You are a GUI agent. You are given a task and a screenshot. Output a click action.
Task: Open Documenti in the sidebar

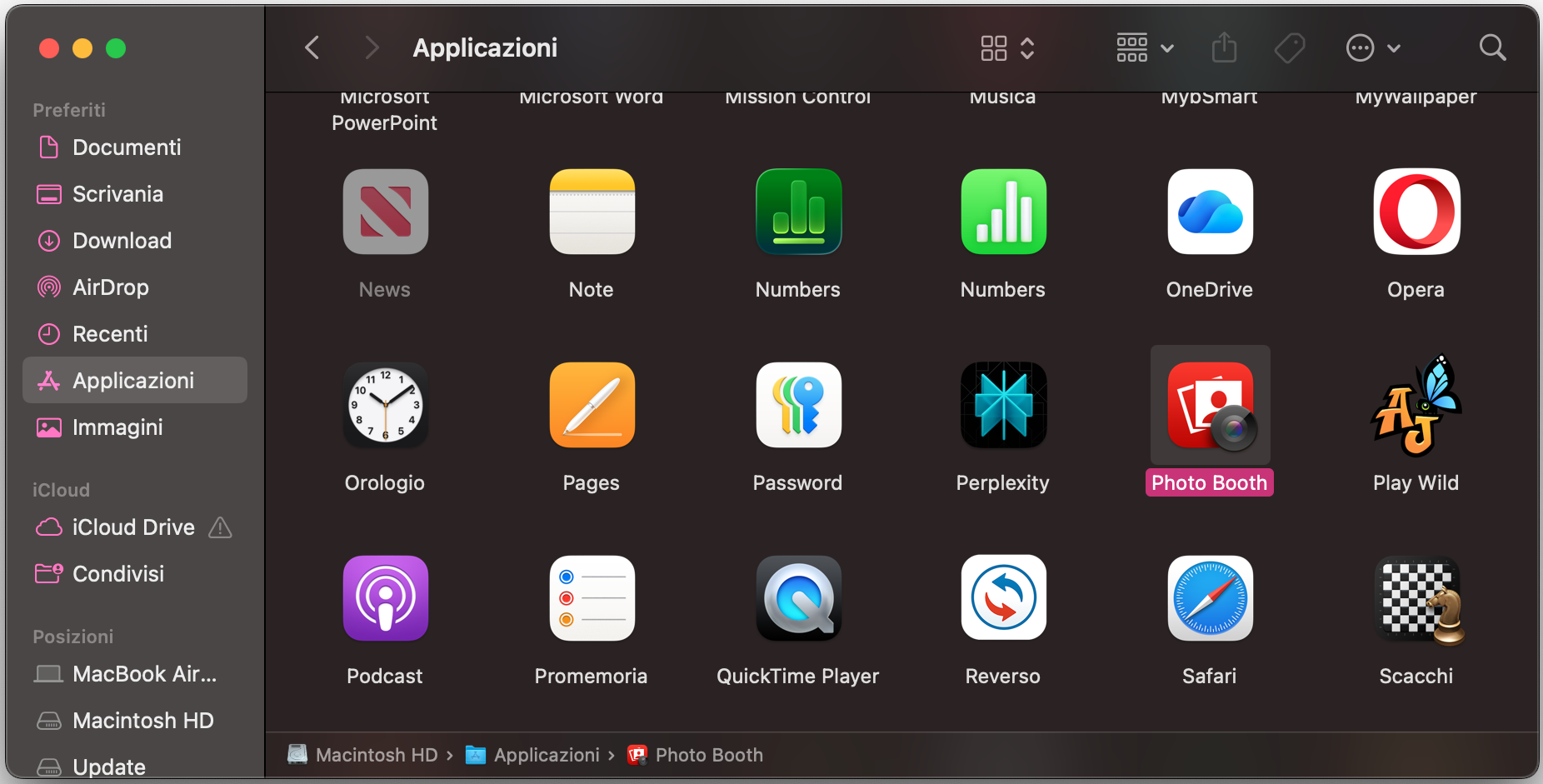[x=135, y=147]
